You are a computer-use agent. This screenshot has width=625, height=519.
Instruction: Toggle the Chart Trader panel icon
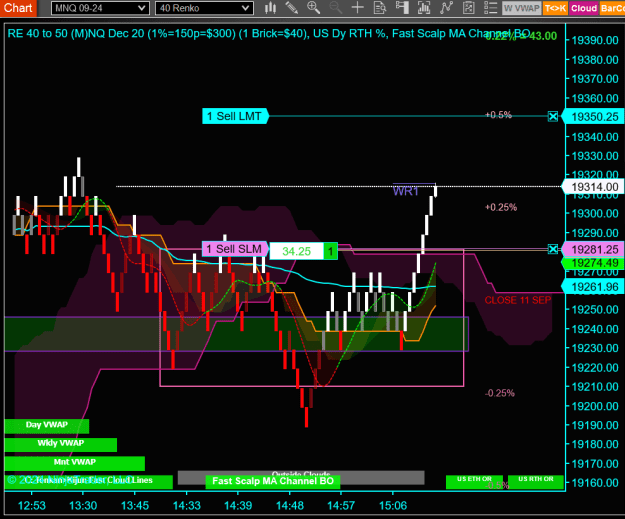point(402,8)
